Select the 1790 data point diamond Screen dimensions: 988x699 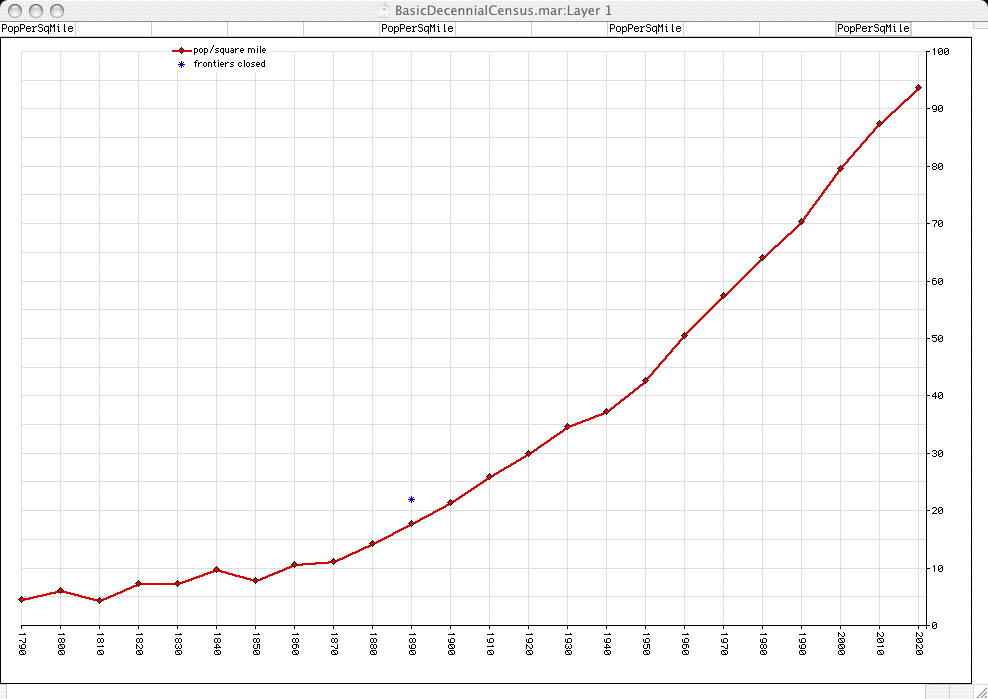tap(21, 599)
